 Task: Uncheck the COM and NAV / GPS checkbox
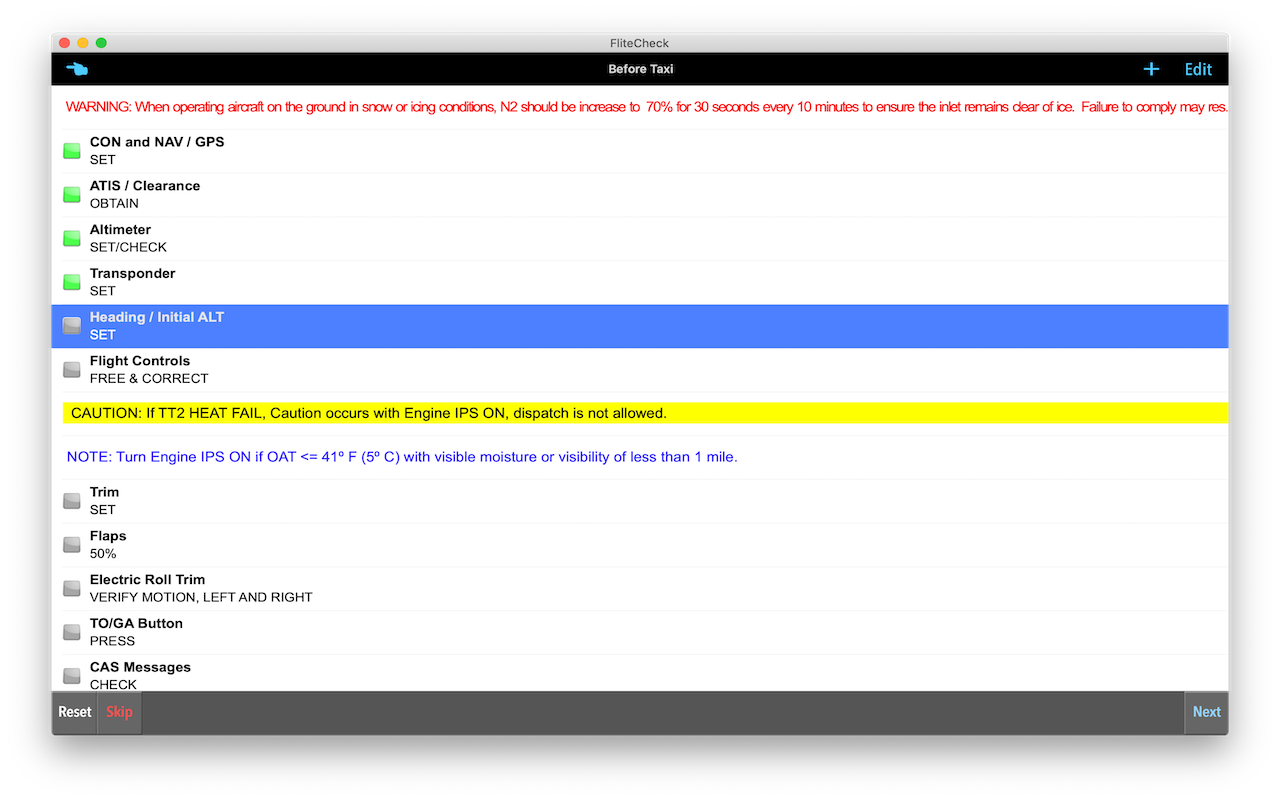tap(72, 151)
